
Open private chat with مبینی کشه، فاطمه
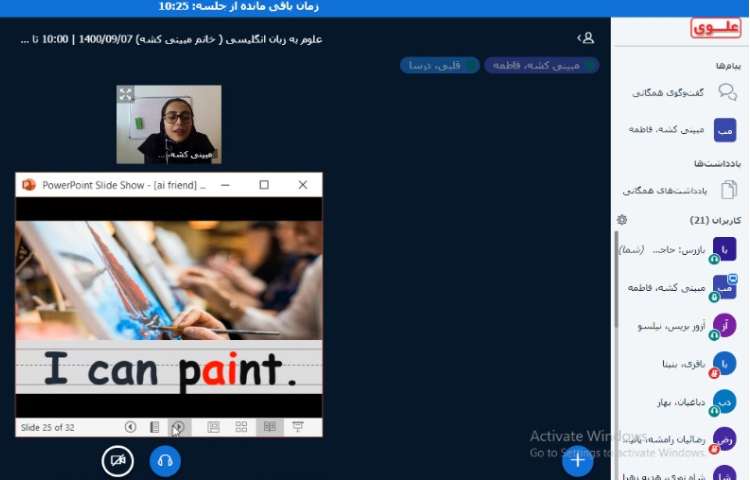click(666, 130)
